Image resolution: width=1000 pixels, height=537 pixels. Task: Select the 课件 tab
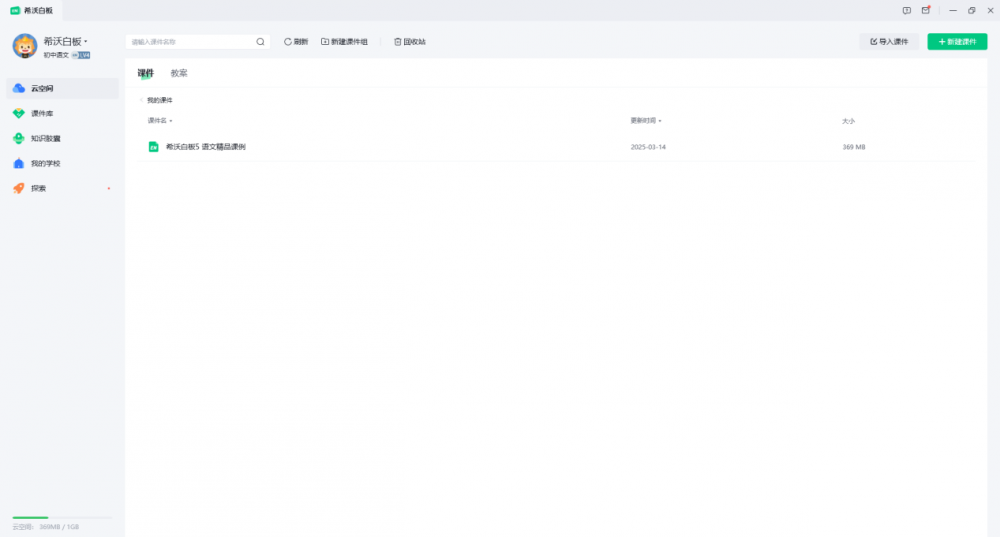pyautogui.click(x=146, y=73)
